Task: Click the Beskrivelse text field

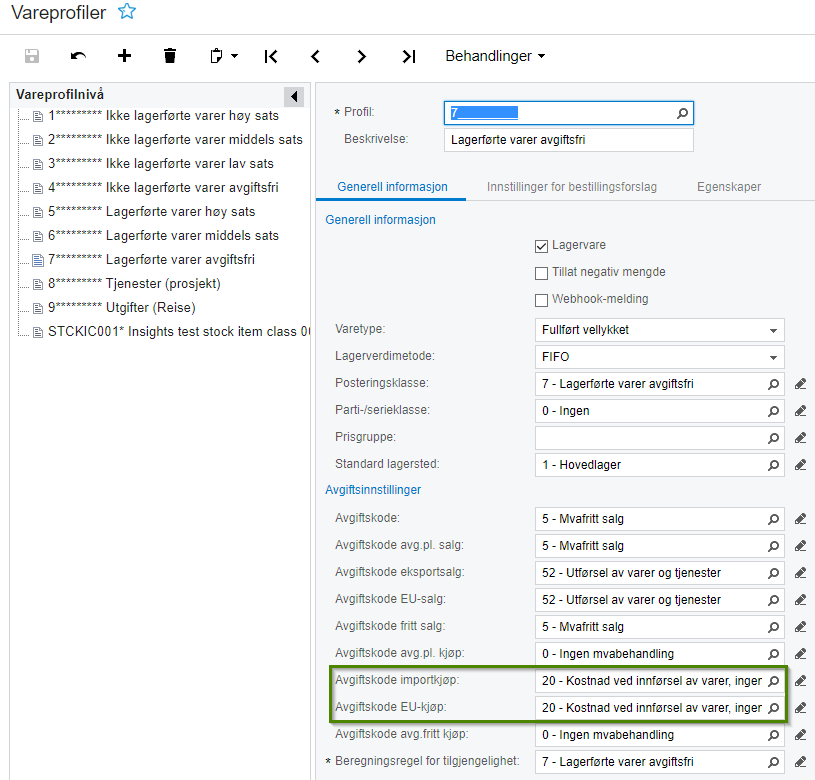Action: pyautogui.click(x=568, y=140)
